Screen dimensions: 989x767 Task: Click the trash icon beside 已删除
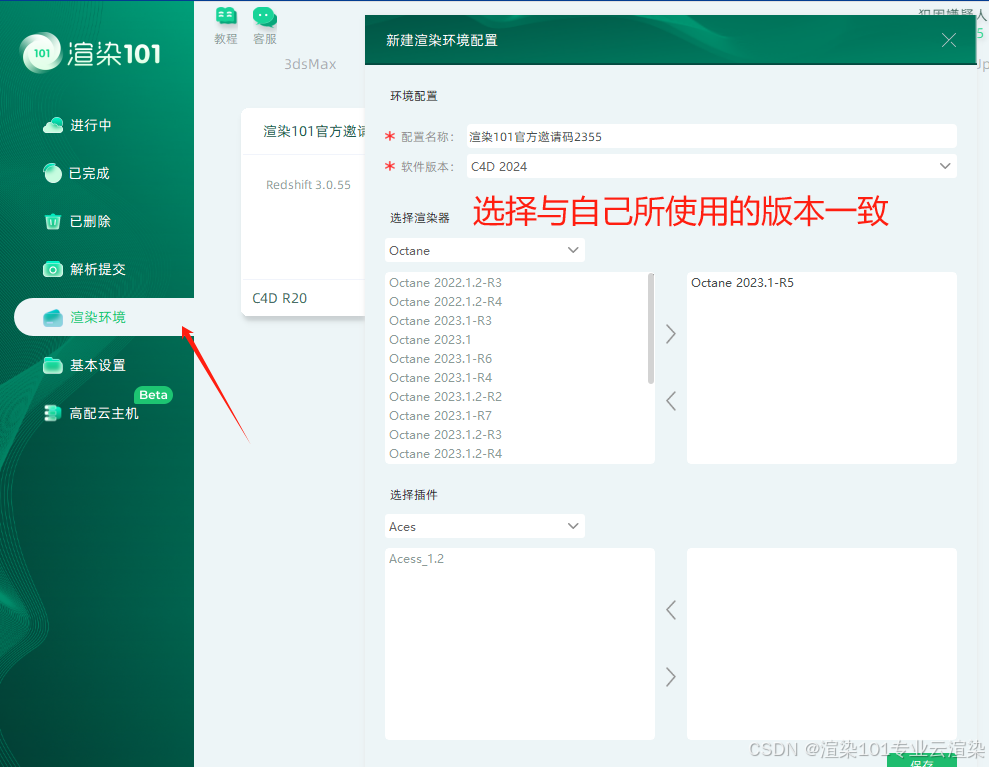pyautogui.click(x=53, y=221)
